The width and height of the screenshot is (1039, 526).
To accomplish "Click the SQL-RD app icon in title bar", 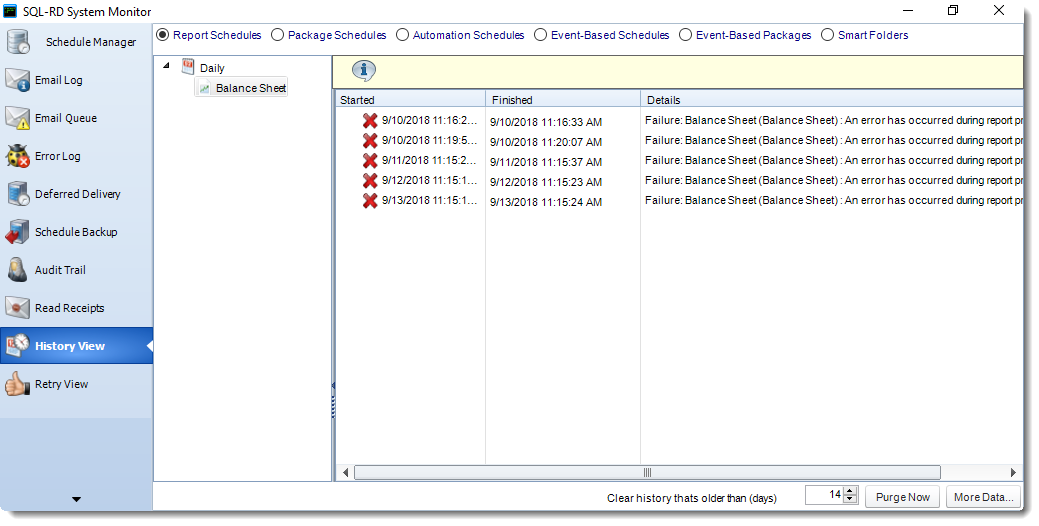I will 10,11.
